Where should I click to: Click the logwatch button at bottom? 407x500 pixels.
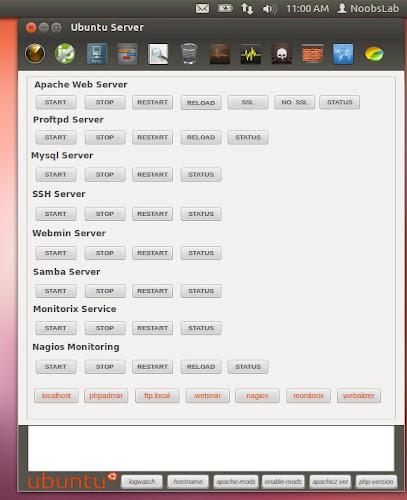coord(142,482)
